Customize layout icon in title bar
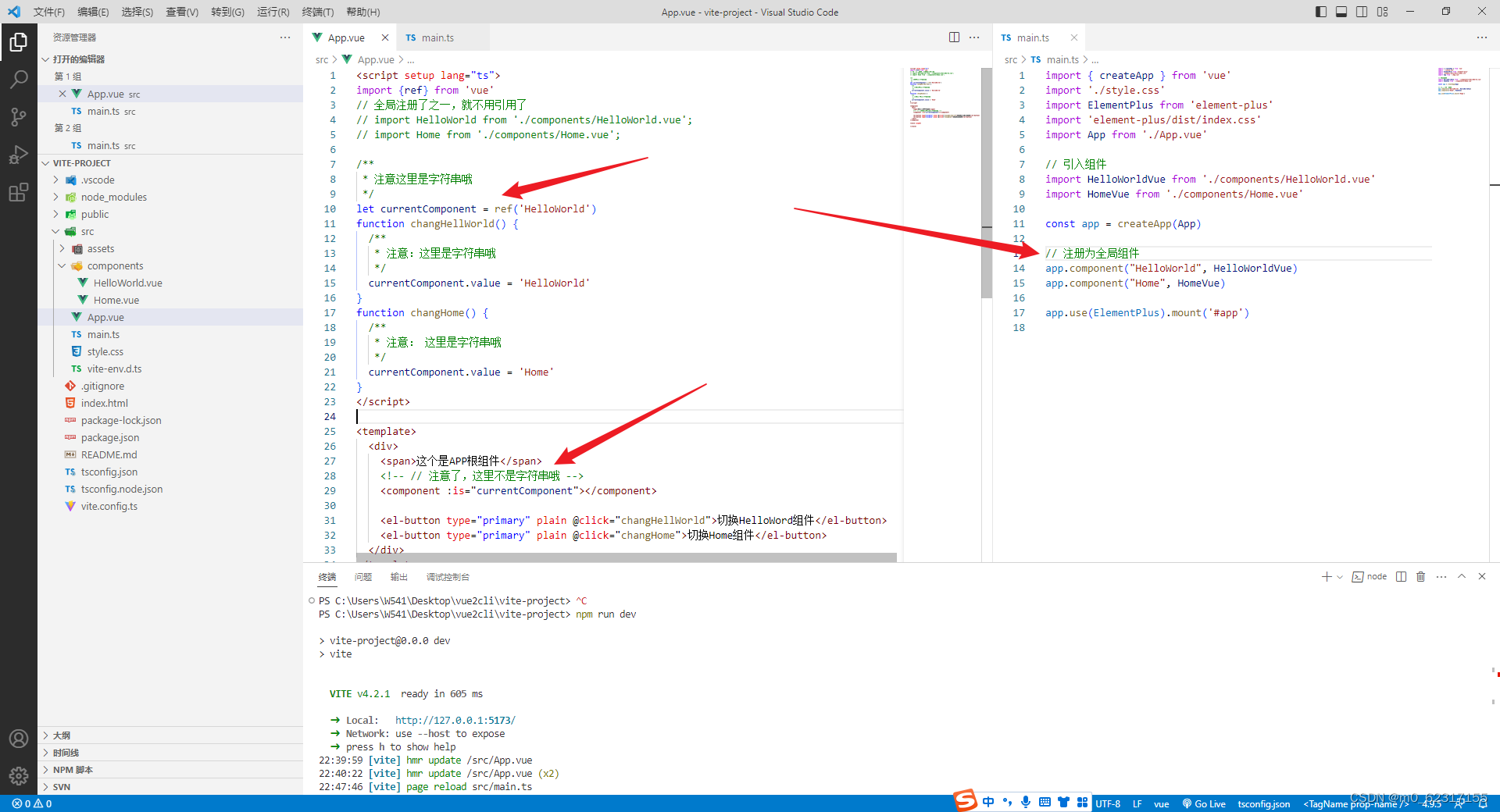This screenshot has height=812, width=1500. (x=1382, y=12)
